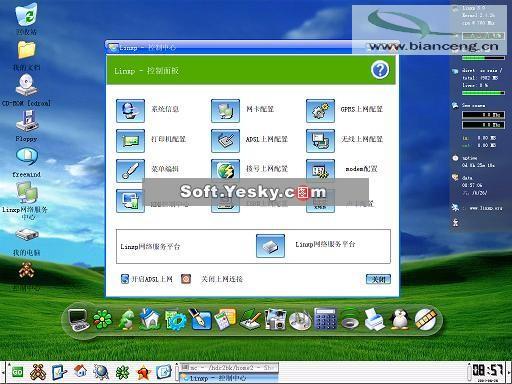The image size is (512, 384).
Task: Click the red star icon in the taskbar
Action: coord(143,372)
